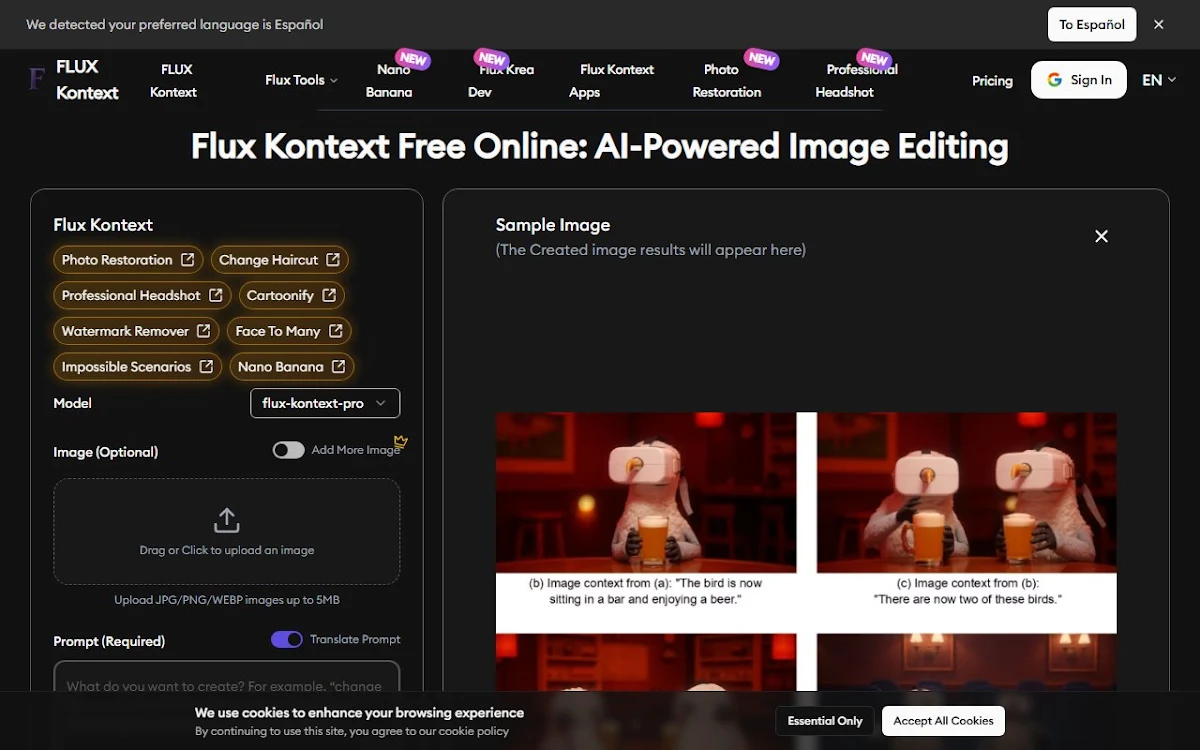The height and width of the screenshot is (750, 1200).
Task: Open the Watermark Remover external link icon
Action: click(204, 331)
